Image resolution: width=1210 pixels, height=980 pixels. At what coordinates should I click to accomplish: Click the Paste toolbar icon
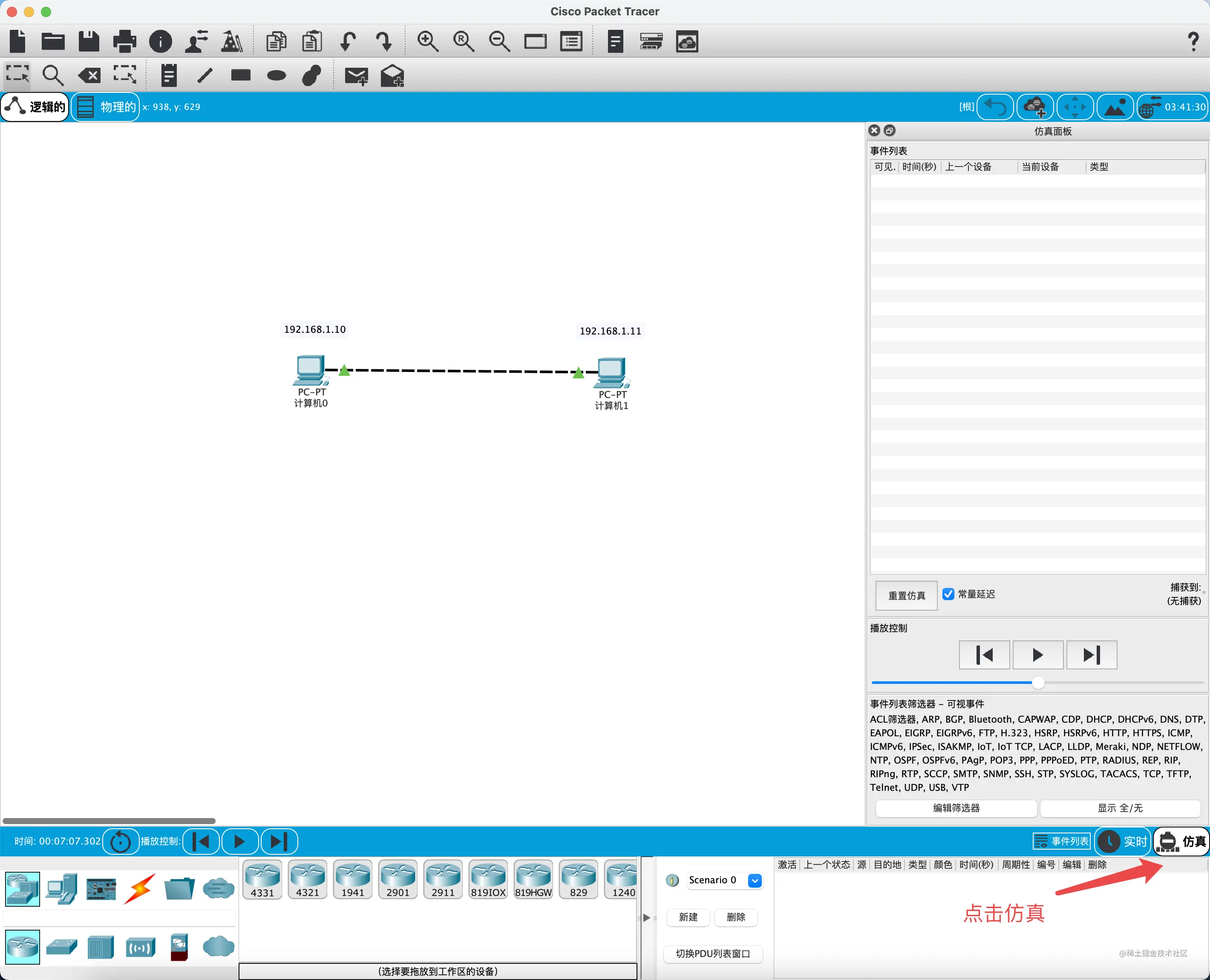coord(312,41)
